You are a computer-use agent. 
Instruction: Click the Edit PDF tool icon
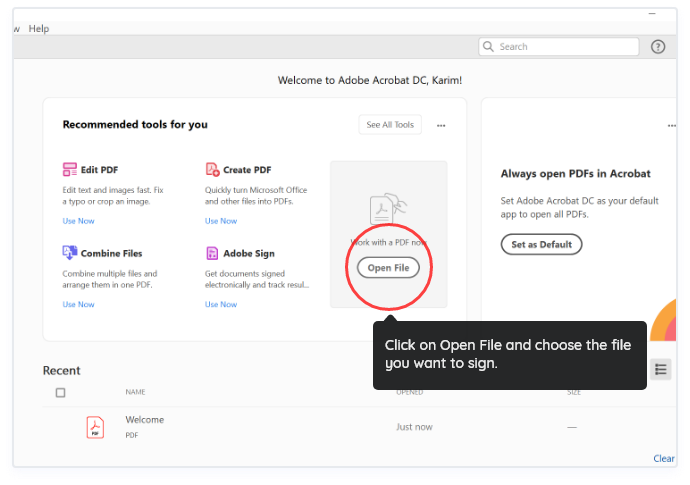(x=70, y=169)
